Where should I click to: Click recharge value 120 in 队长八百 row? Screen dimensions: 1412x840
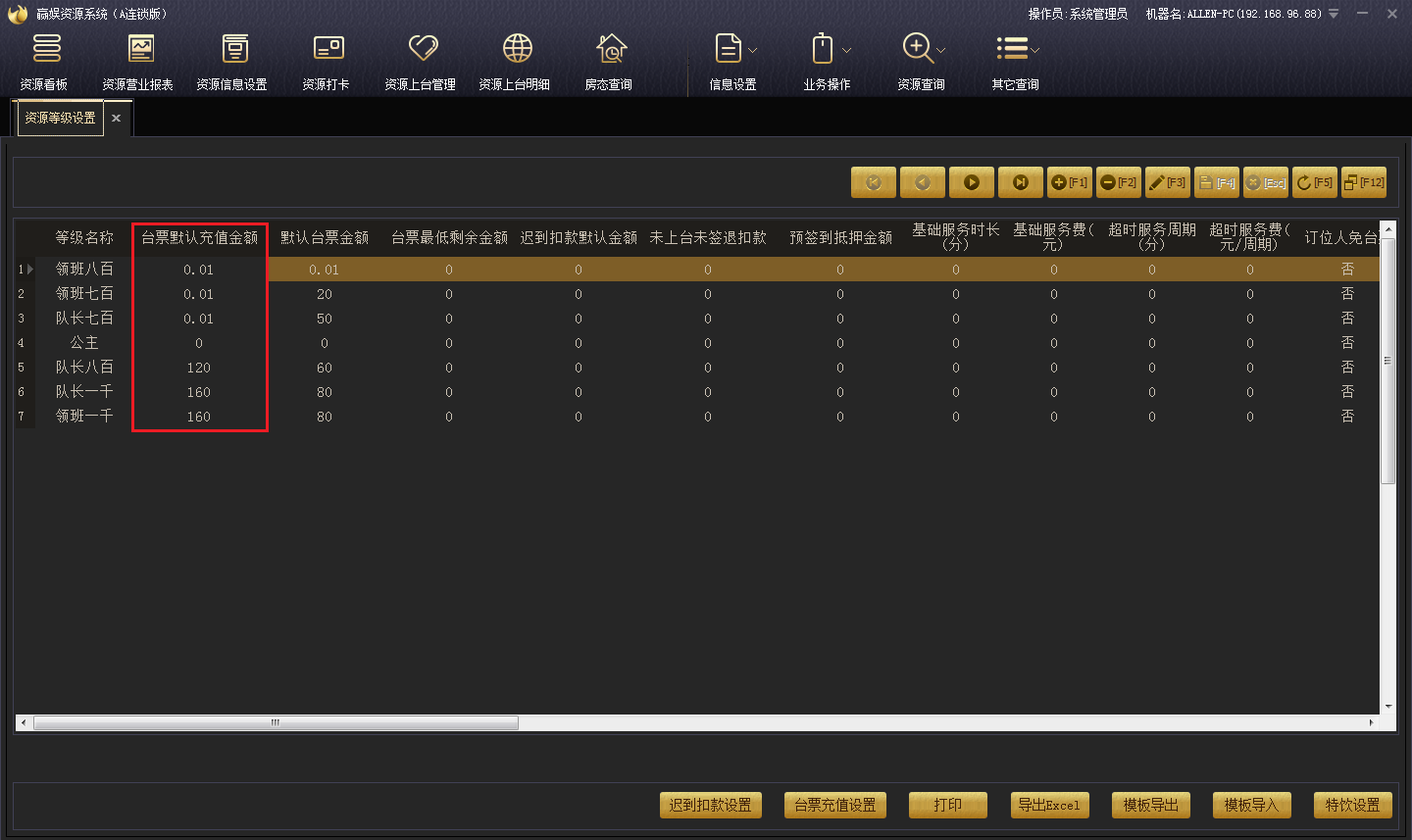[x=199, y=368]
